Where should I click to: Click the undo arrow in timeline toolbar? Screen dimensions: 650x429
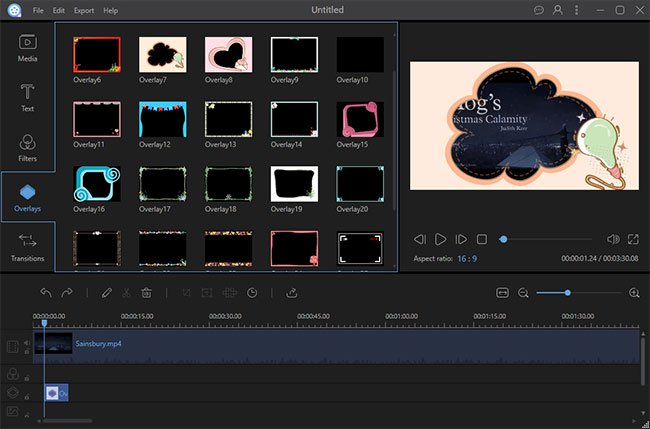pos(46,293)
